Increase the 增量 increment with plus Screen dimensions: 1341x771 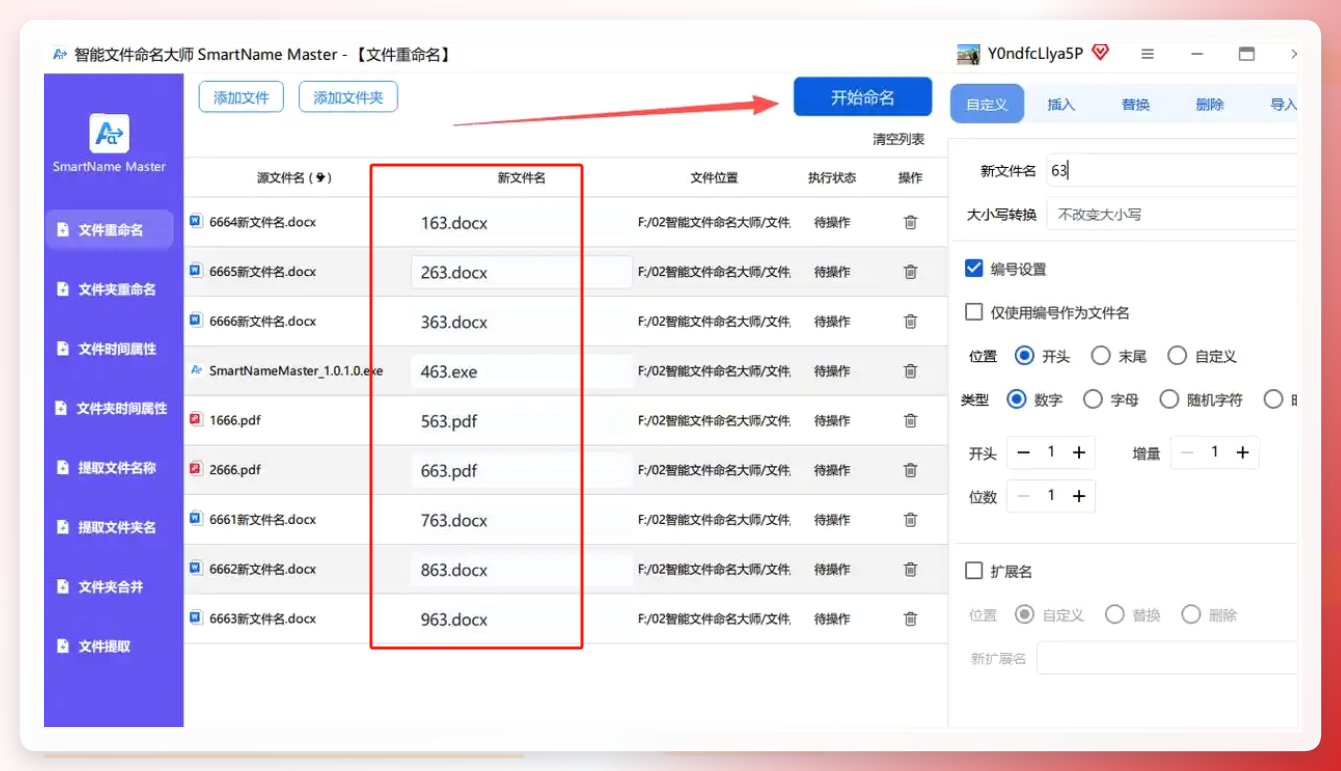(1243, 452)
